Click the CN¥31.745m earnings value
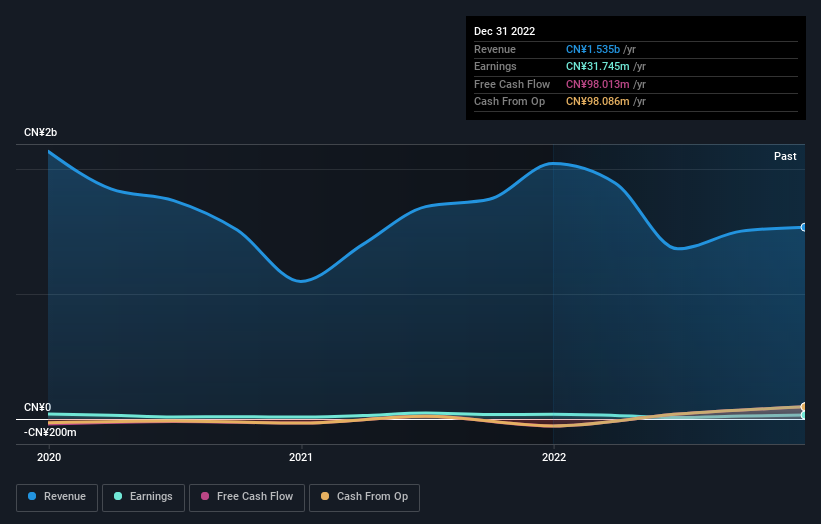821x524 pixels. pos(597,66)
